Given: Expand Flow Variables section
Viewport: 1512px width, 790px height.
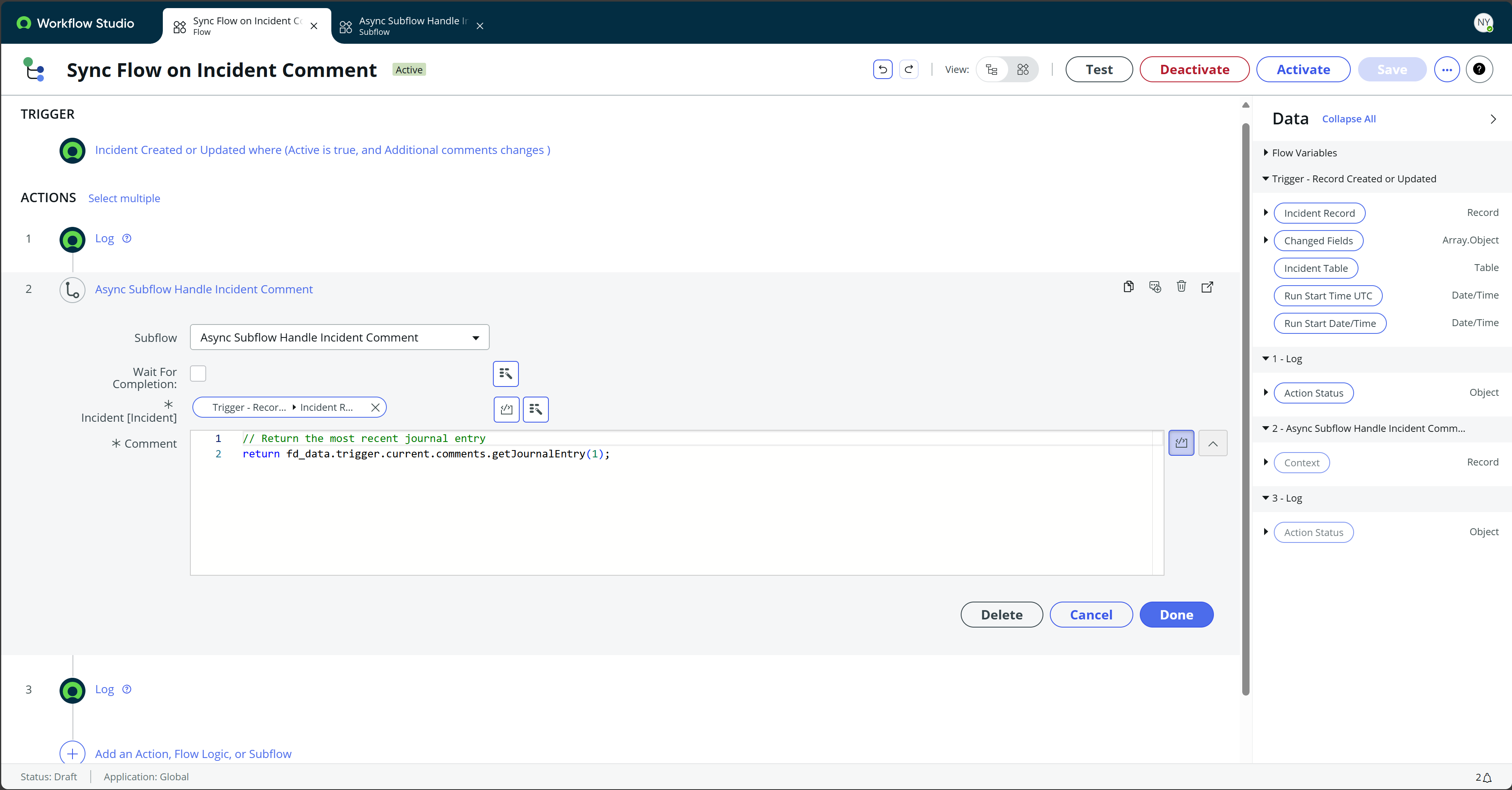Looking at the screenshot, I should coord(1266,153).
